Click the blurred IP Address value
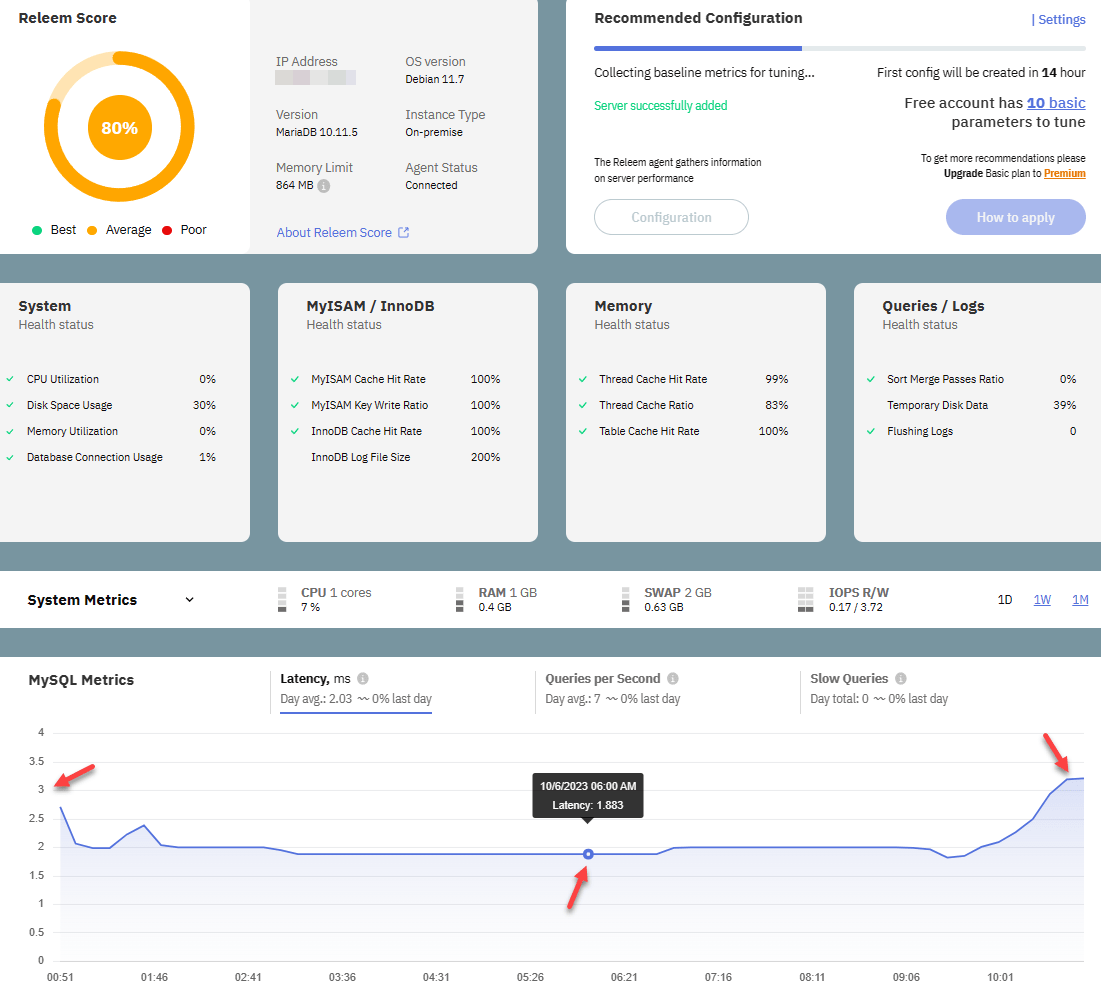1101x993 pixels. [315, 77]
